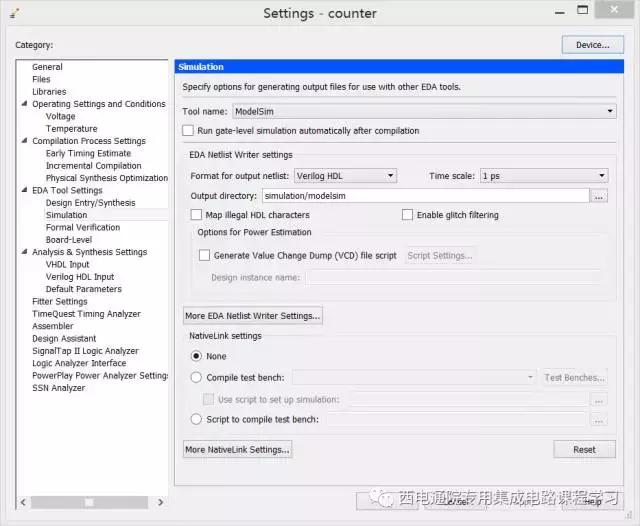The image size is (640, 526).
Task: Select Formal Verification category
Action: (83, 227)
